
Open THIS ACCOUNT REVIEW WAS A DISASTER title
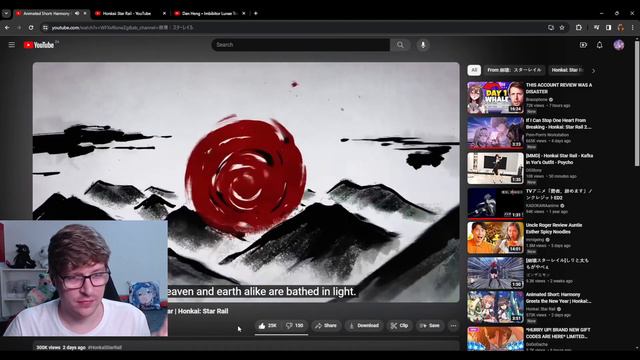(x=559, y=88)
